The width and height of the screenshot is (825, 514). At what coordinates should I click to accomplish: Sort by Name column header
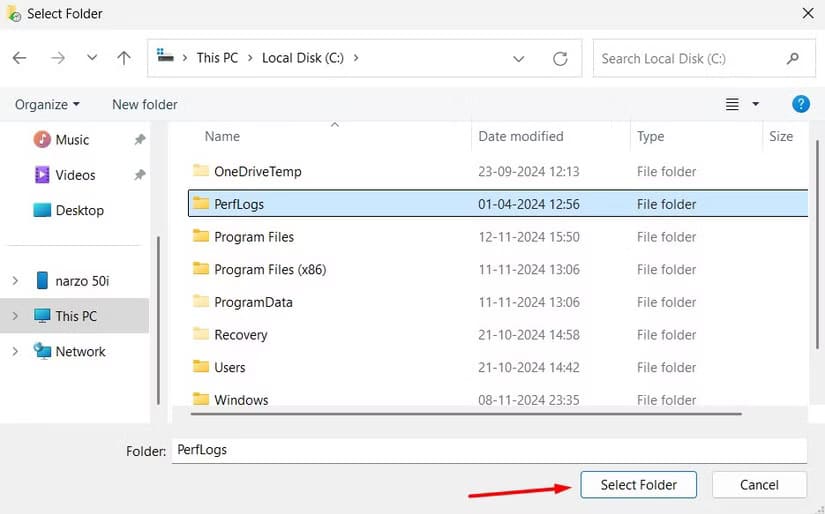(222, 136)
